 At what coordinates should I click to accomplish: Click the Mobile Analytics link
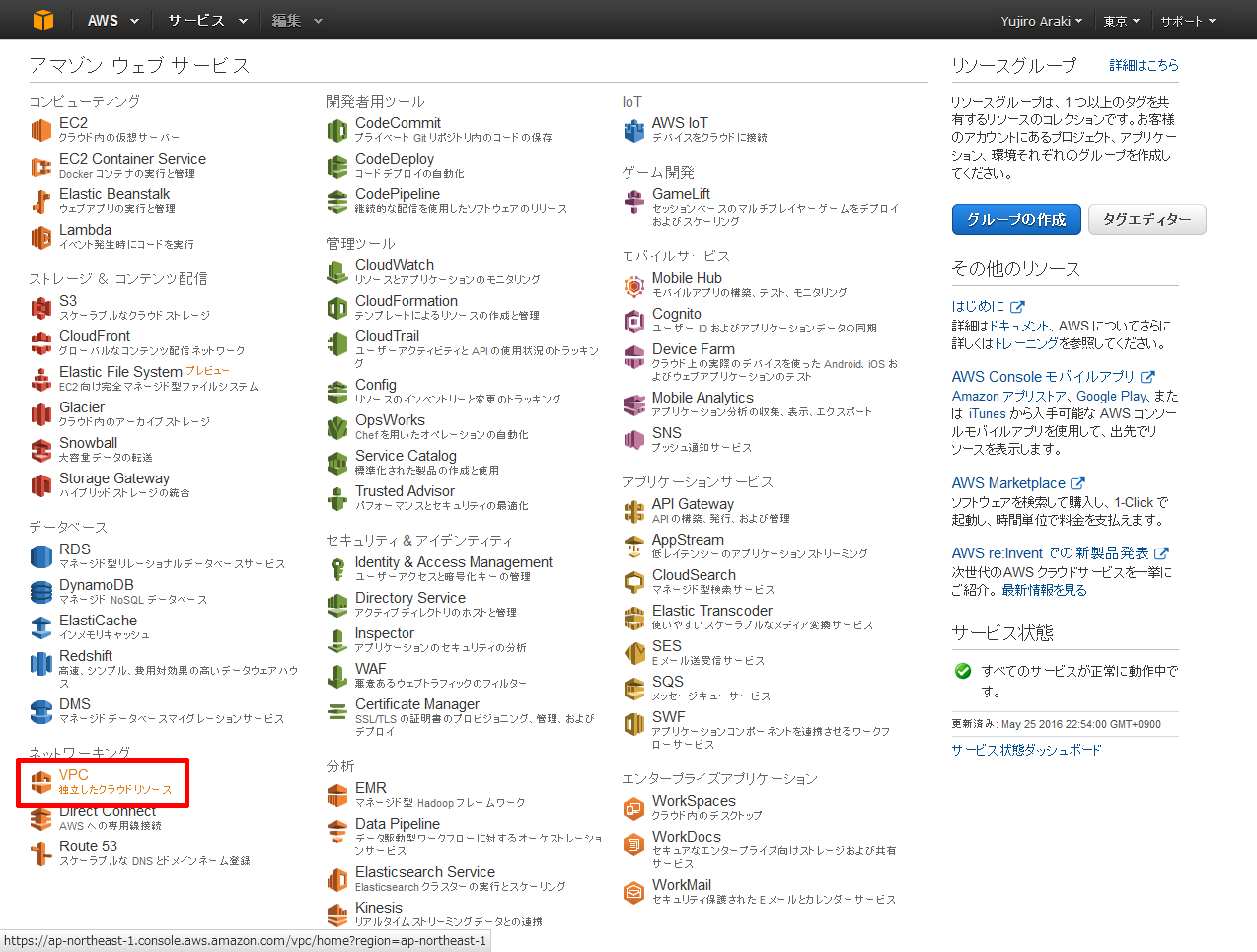coord(702,398)
